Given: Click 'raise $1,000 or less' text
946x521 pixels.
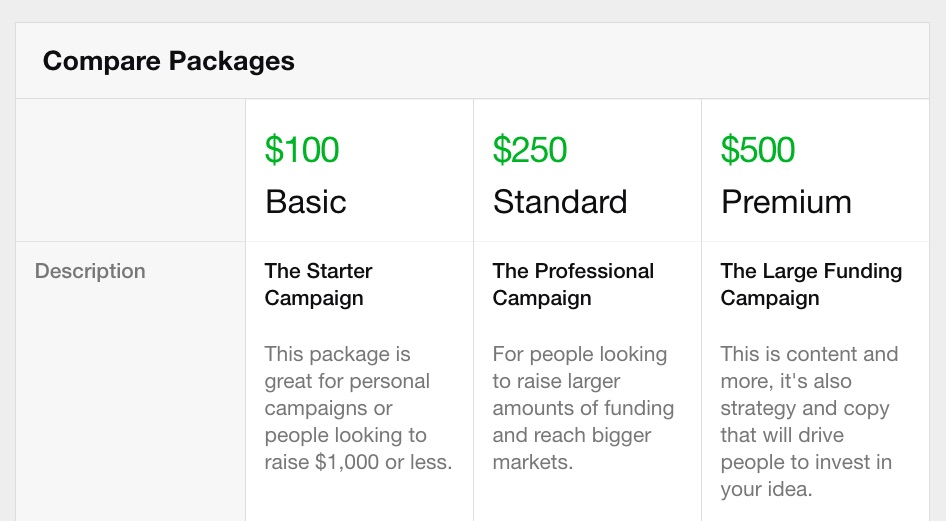Looking at the screenshot, I should tap(357, 462).
